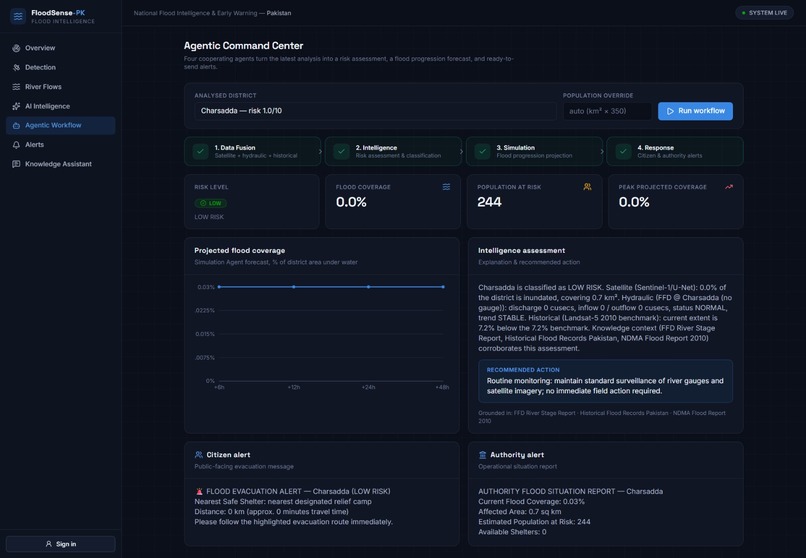Image resolution: width=806 pixels, height=558 pixels.
Task: Focus the Population Override input field
Action: tap(607, 111)
